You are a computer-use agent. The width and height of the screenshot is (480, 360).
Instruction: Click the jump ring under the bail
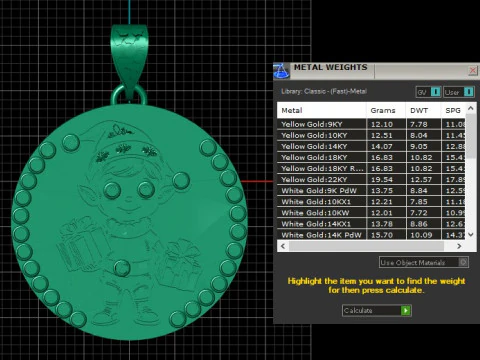129,95
